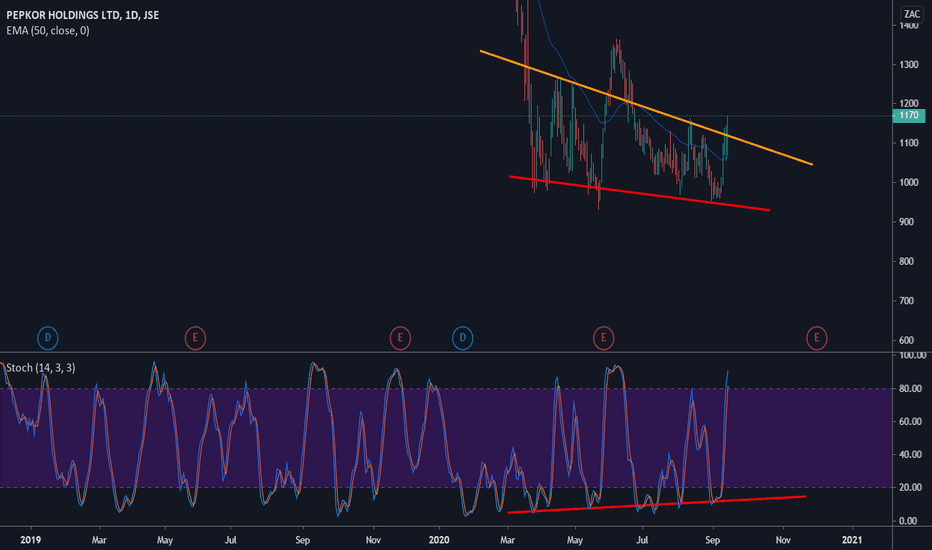
Task: Click the 1000 price axis label
Action: [909, 183]
